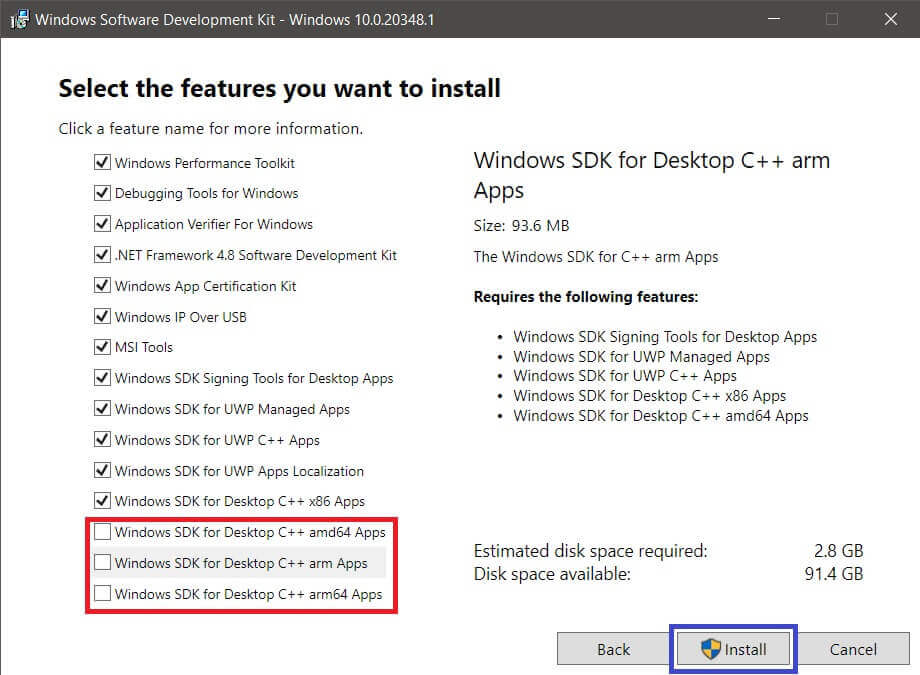Uncheck .NET Framework 4.8 Software Development Kit

point(102,255)
